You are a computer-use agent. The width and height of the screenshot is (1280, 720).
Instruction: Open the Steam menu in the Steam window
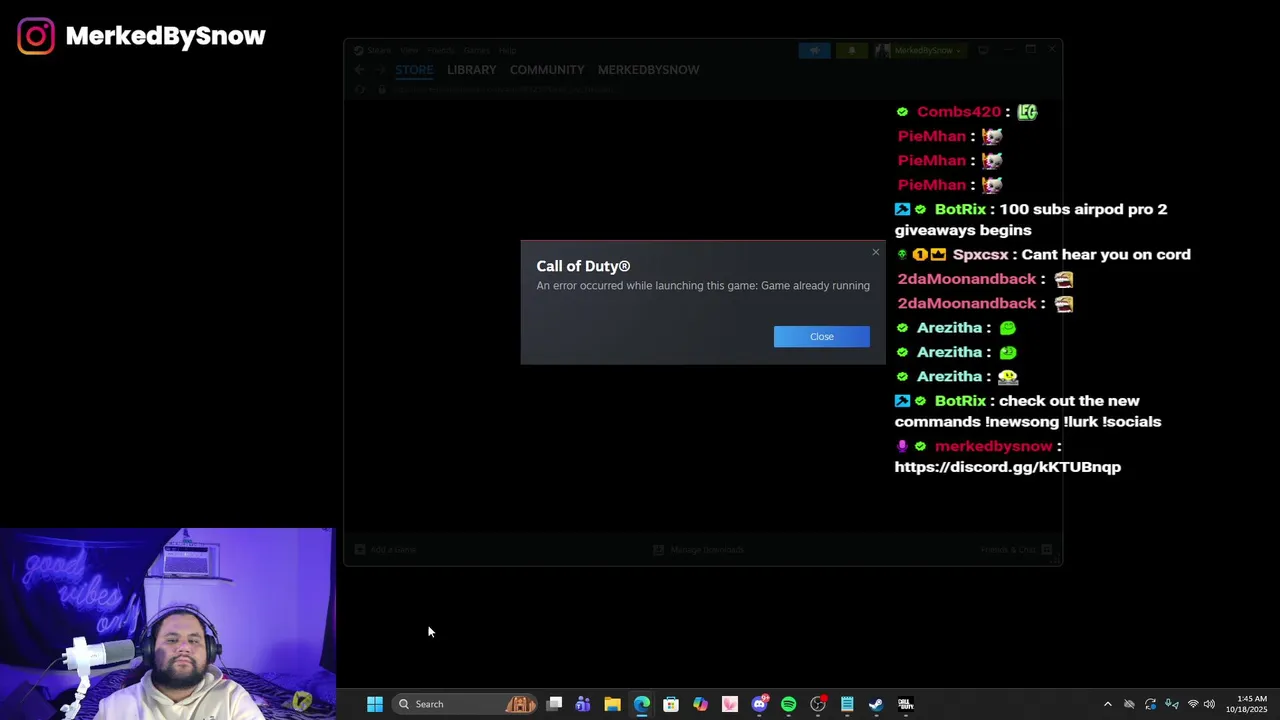pyautogui.click(x=378, y=50)
